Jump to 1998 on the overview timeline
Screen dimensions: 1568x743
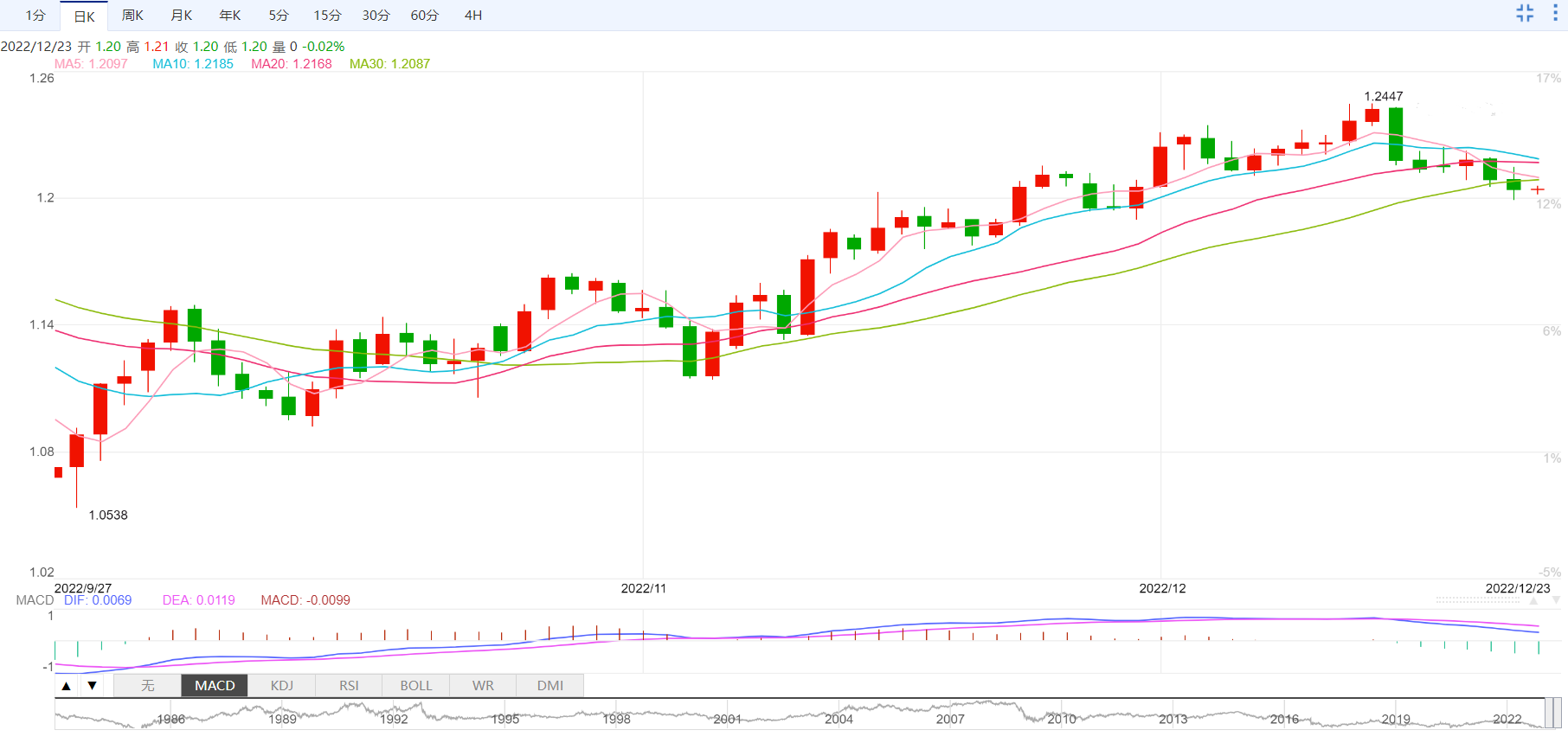click(617, 720)
